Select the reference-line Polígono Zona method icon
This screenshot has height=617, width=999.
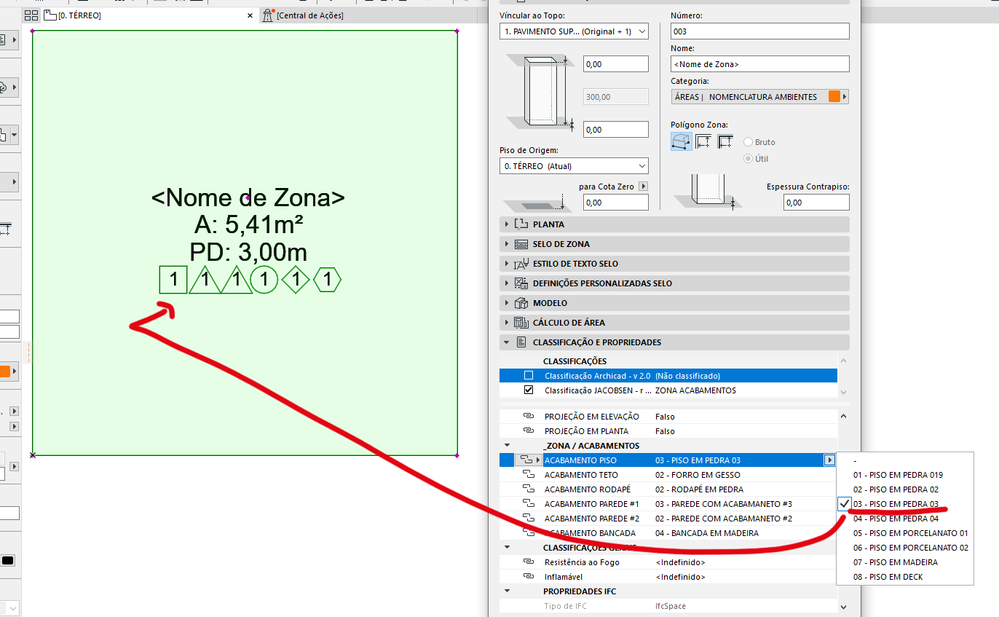(x=725, y=142)
